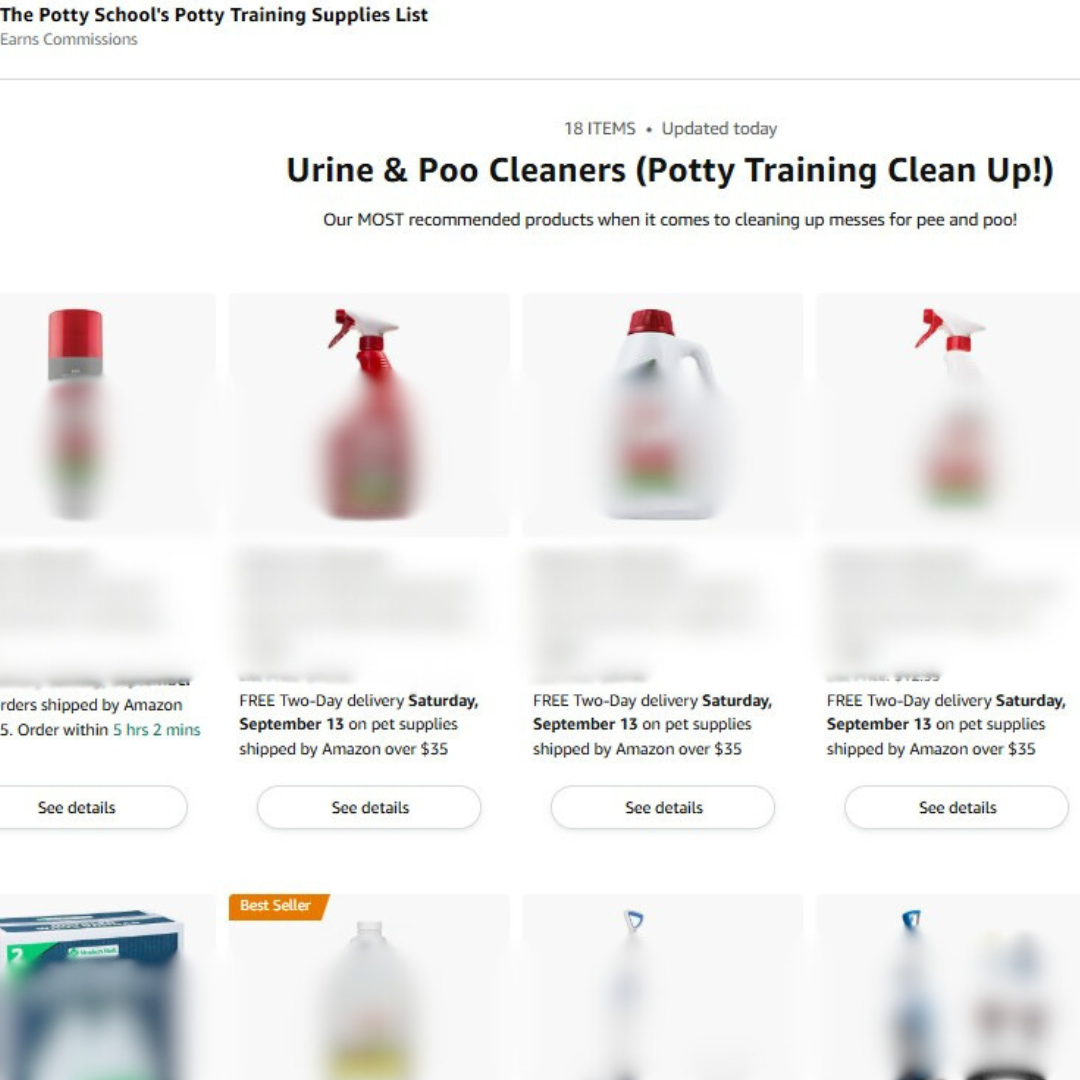The image size is (1080, 1080).
Task: Open the red spray bottle product image
Action: point(369,415)
